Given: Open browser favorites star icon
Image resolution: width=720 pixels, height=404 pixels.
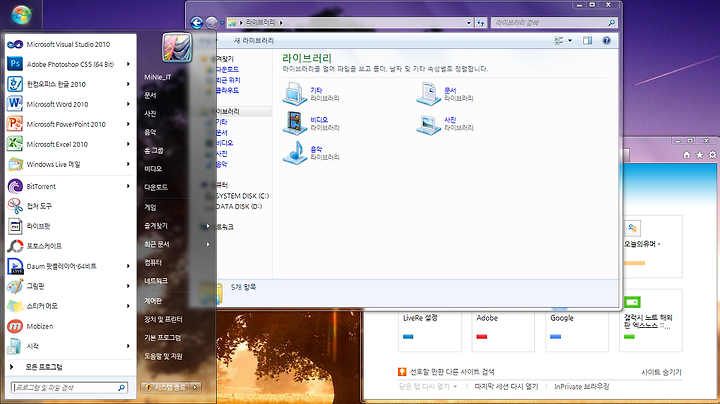Looking at the screenshot, I should pos(700,155).
